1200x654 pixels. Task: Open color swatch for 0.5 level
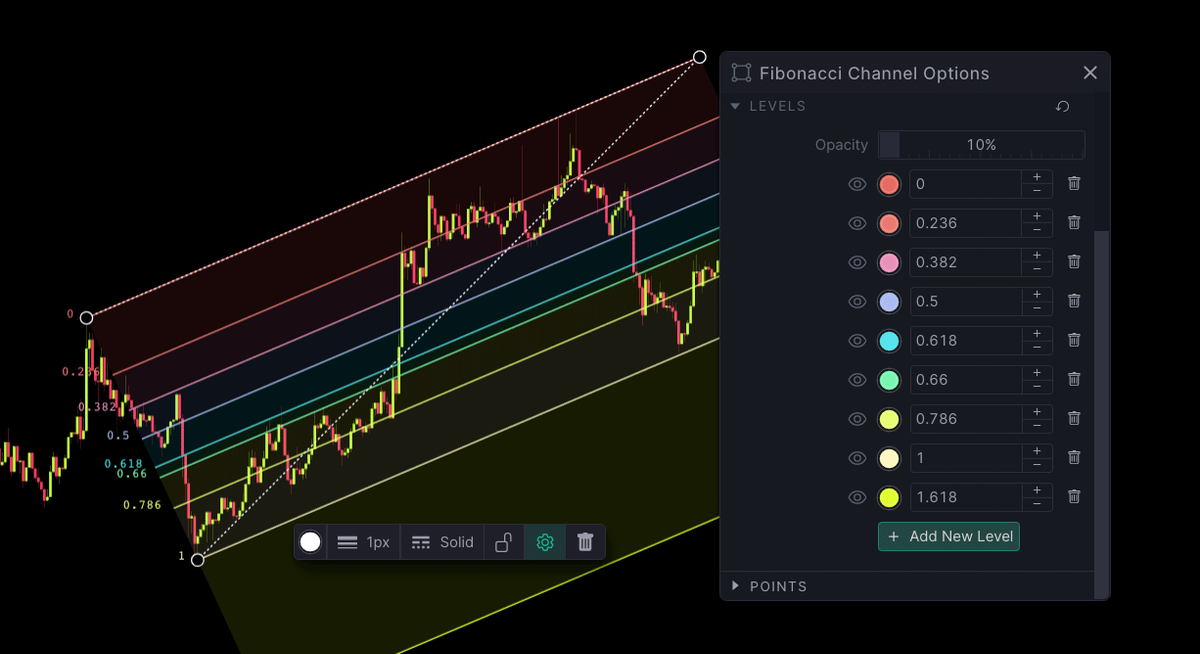coord(889,301)
